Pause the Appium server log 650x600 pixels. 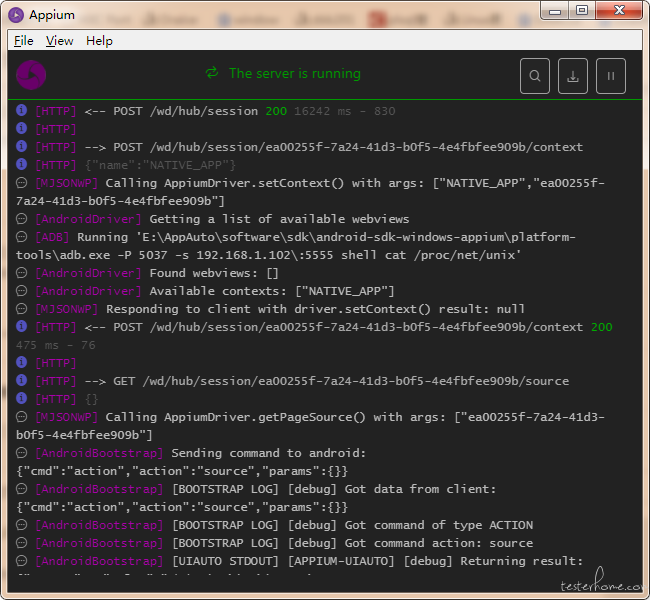tap(611, 76)
